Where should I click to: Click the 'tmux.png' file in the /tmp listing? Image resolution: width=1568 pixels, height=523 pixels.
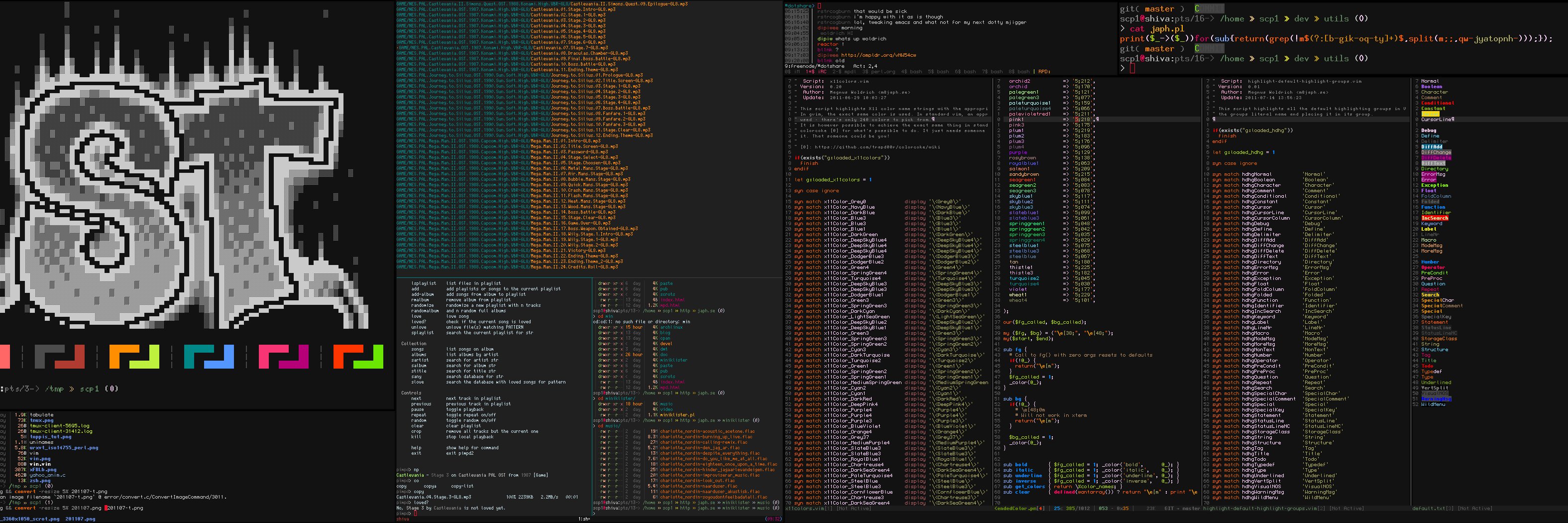tap(41, 420)
